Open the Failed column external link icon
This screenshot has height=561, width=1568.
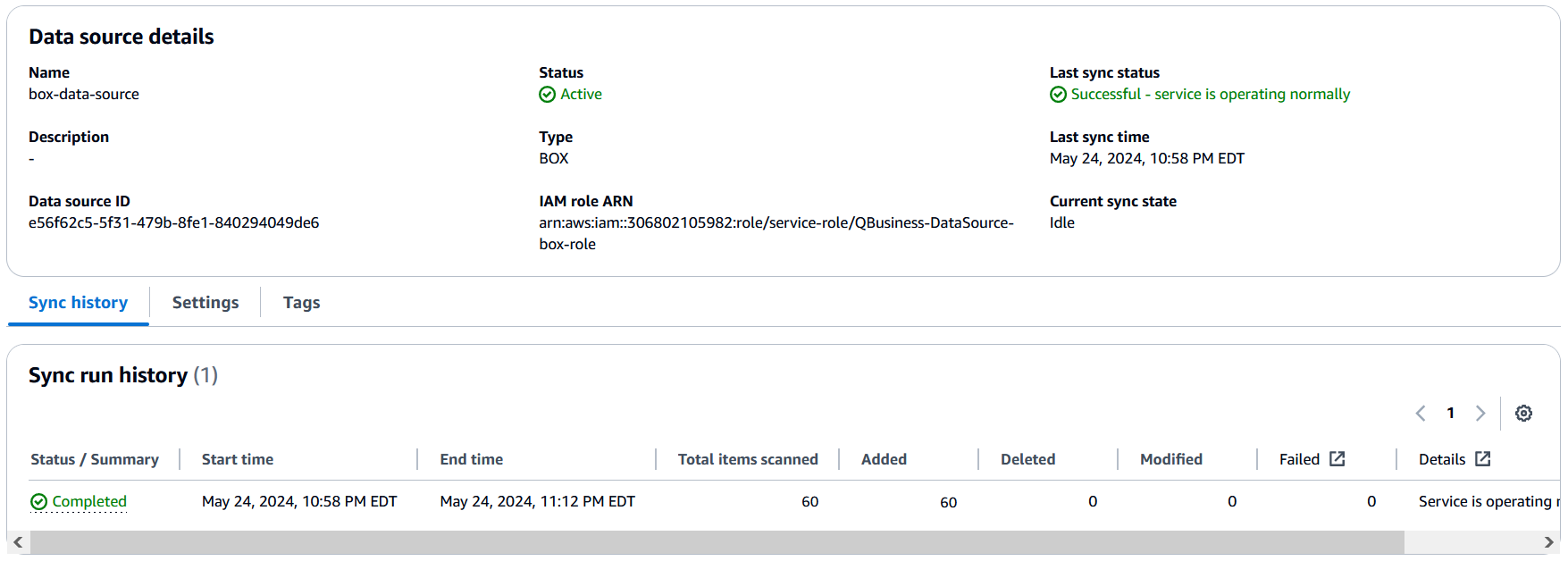pos(1337,458)
